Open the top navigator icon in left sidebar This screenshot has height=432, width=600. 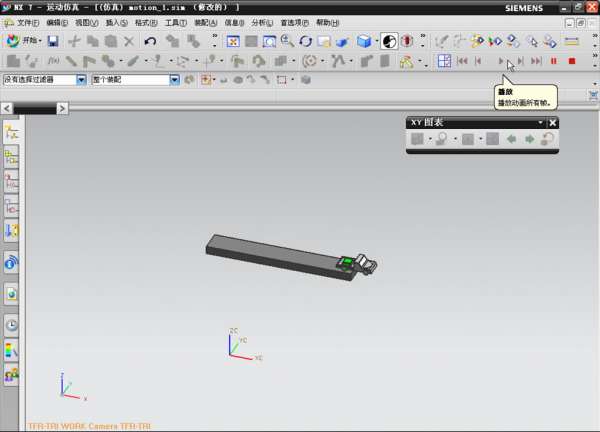point(11,133)
